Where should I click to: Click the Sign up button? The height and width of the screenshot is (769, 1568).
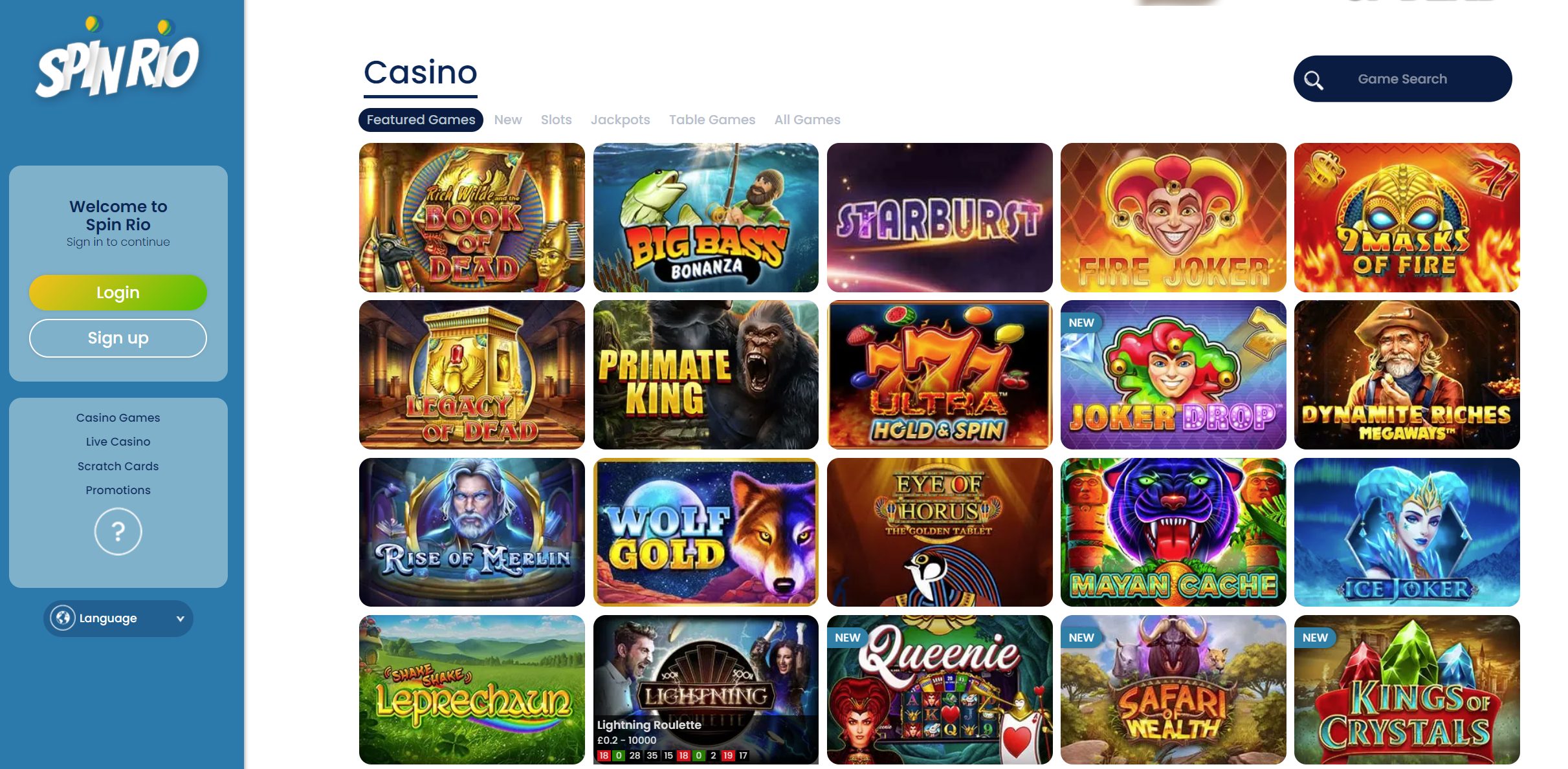click(118, 338)
